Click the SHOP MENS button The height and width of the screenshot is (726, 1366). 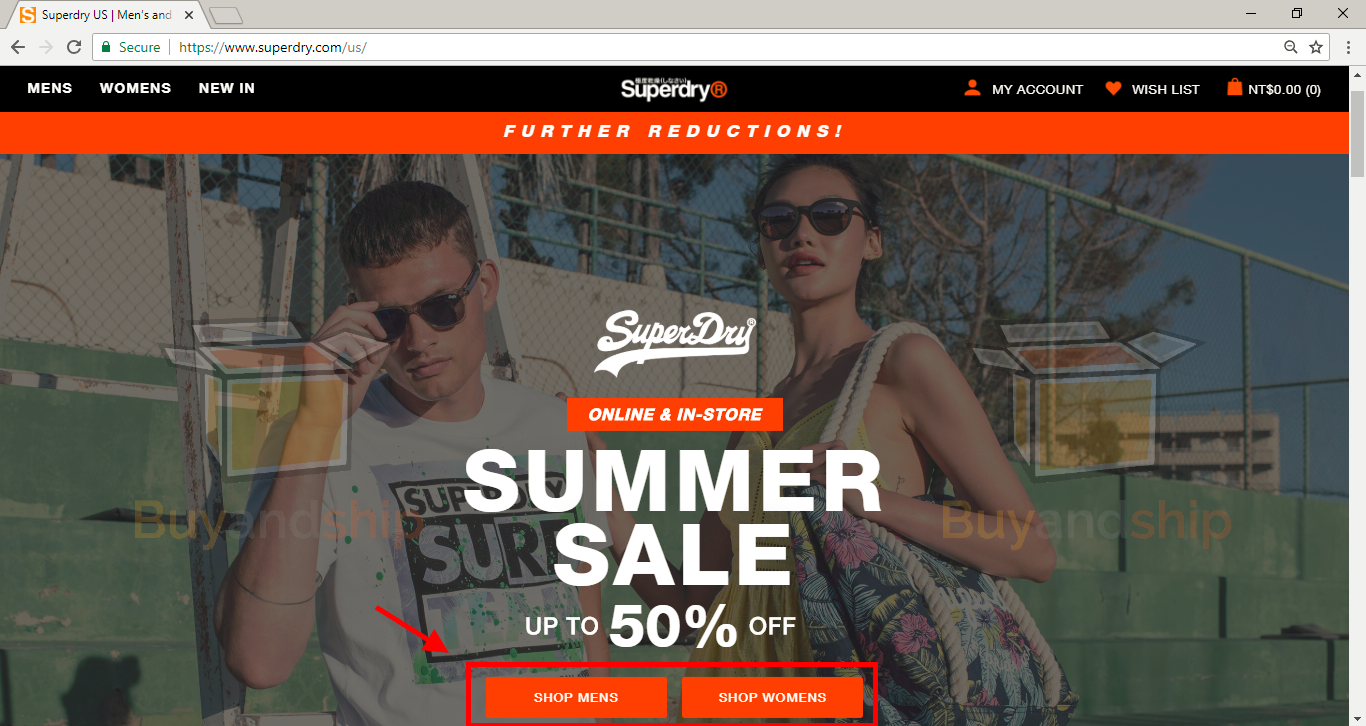[576, 697]
